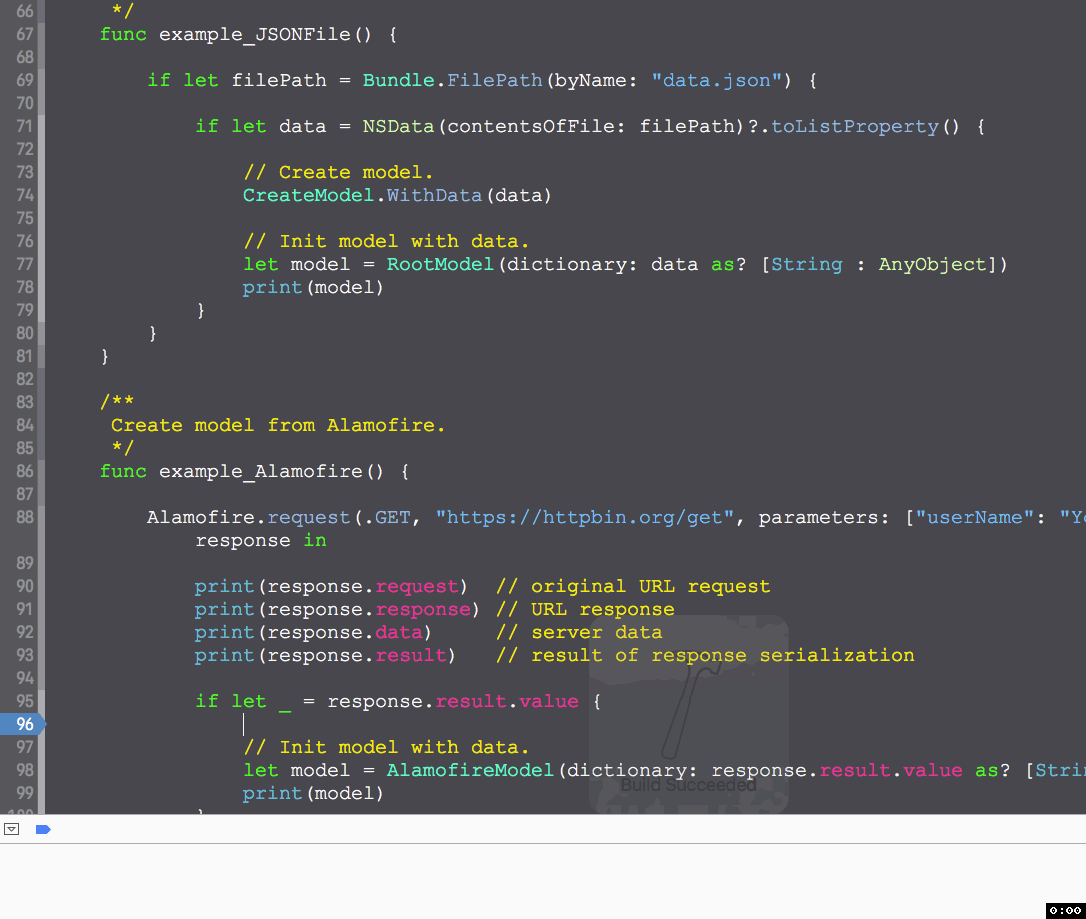Place cursor in function name example_JSONFile
This screenshot has height=919, width=1086.
click(255, 35)
